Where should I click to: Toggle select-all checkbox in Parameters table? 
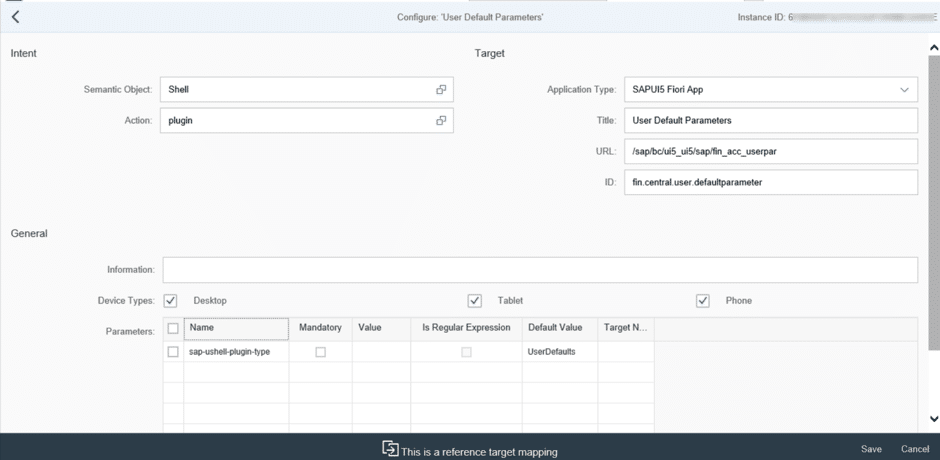[x=173, y=328]
